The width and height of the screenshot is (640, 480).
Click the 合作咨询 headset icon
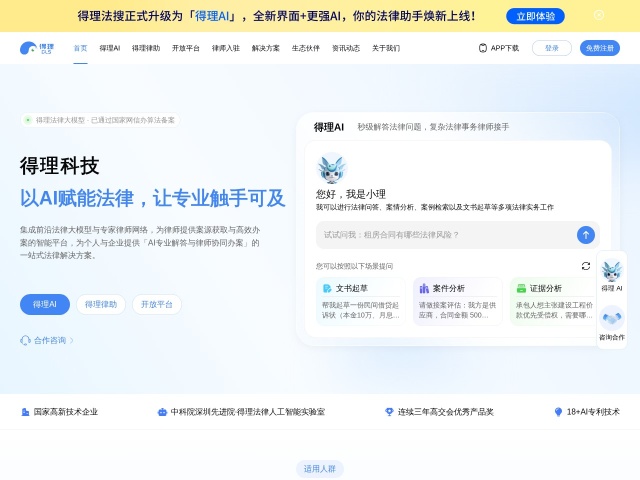(25, 340)
